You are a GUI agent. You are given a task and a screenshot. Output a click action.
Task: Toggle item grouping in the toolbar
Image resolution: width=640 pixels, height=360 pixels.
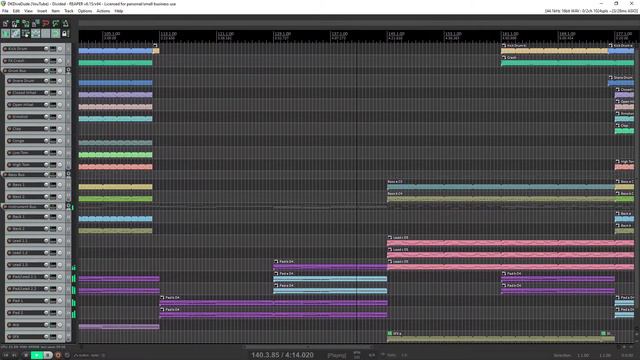click(x=16, y=33)
